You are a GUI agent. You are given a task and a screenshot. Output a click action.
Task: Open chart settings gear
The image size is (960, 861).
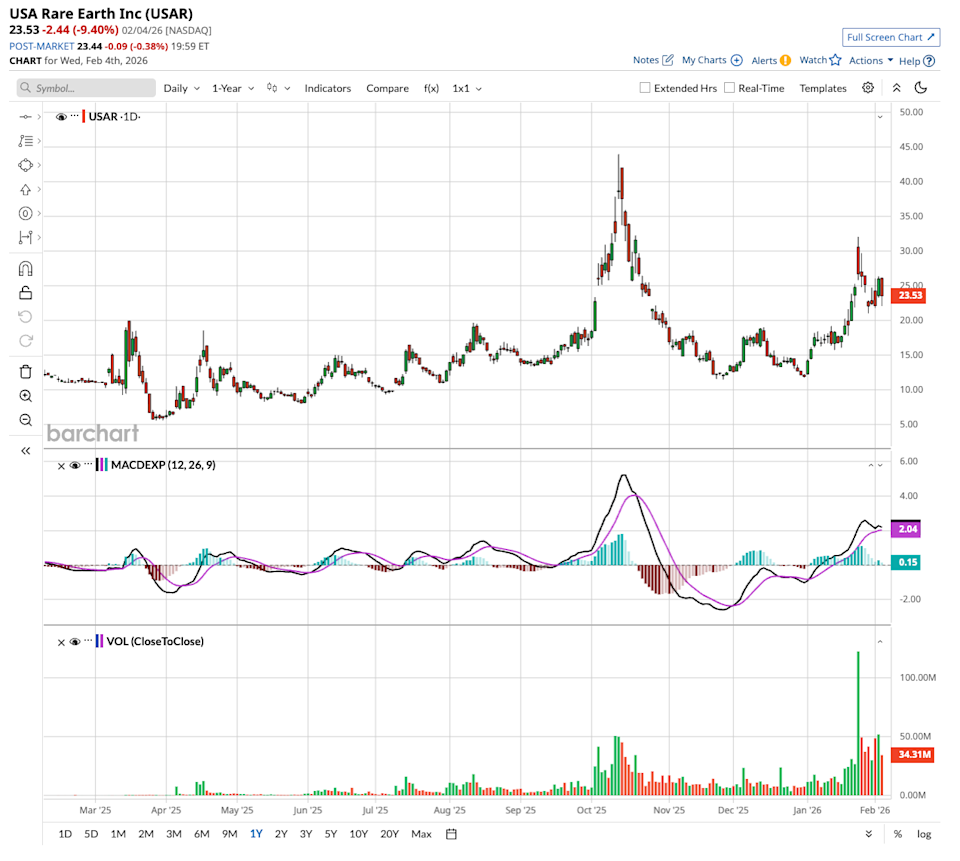[x=868, y=88]
